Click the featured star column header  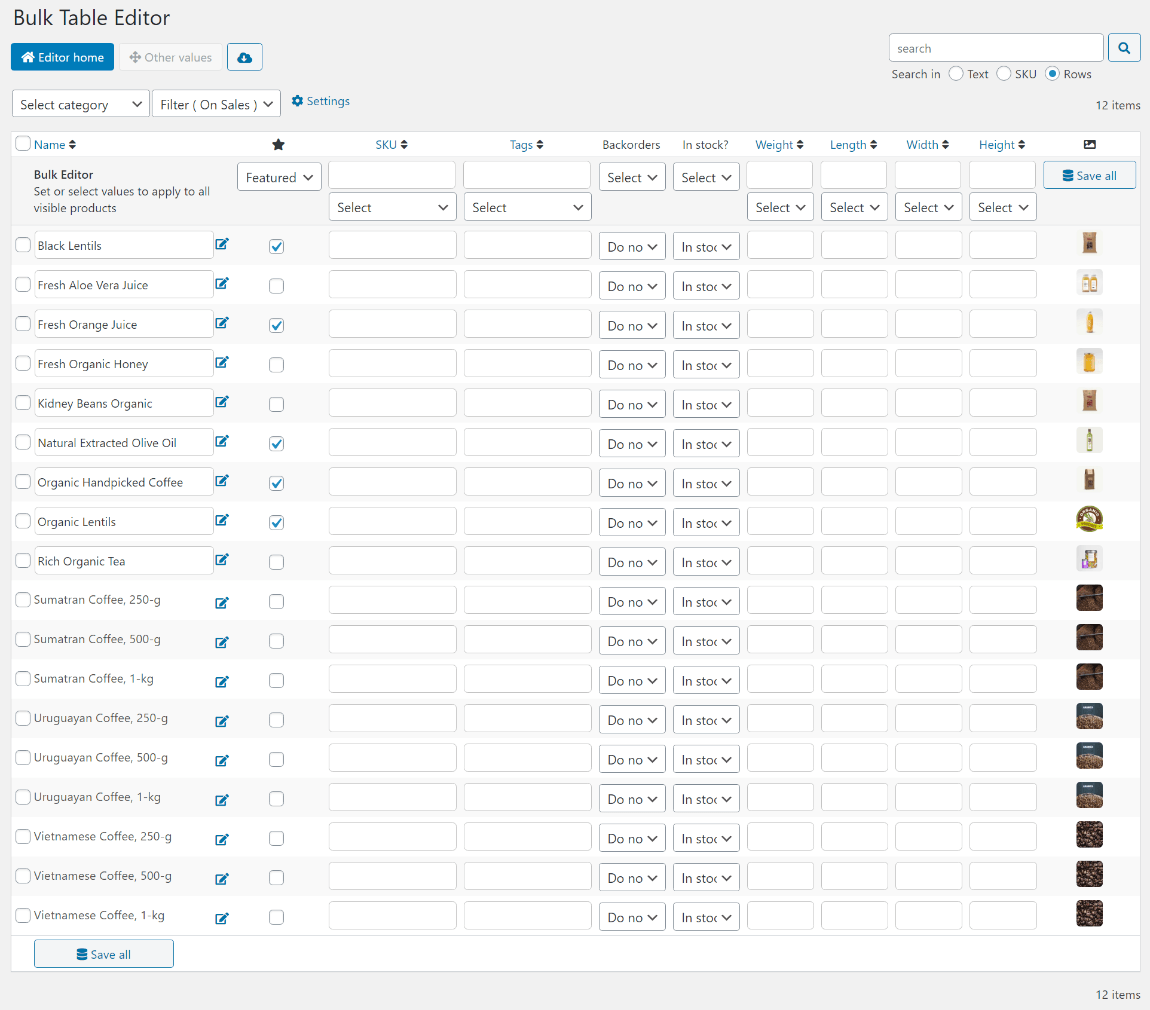click(278, 144)
